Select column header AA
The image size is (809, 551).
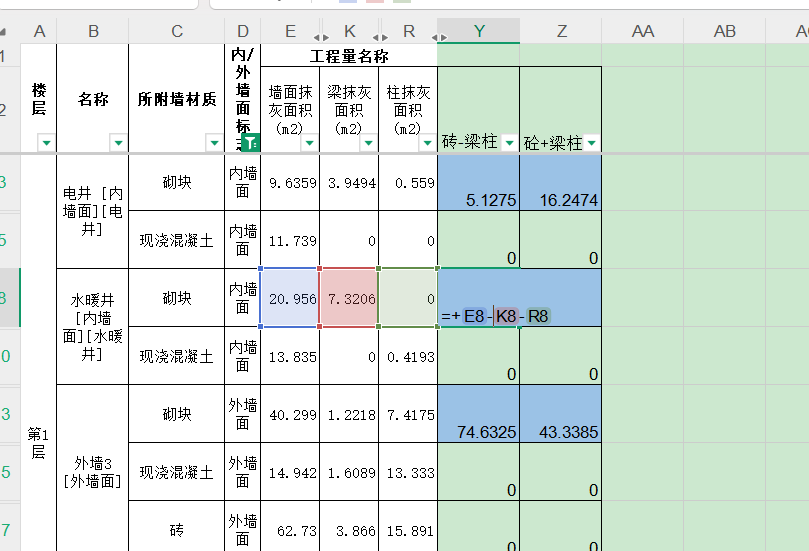pos(643,31)
